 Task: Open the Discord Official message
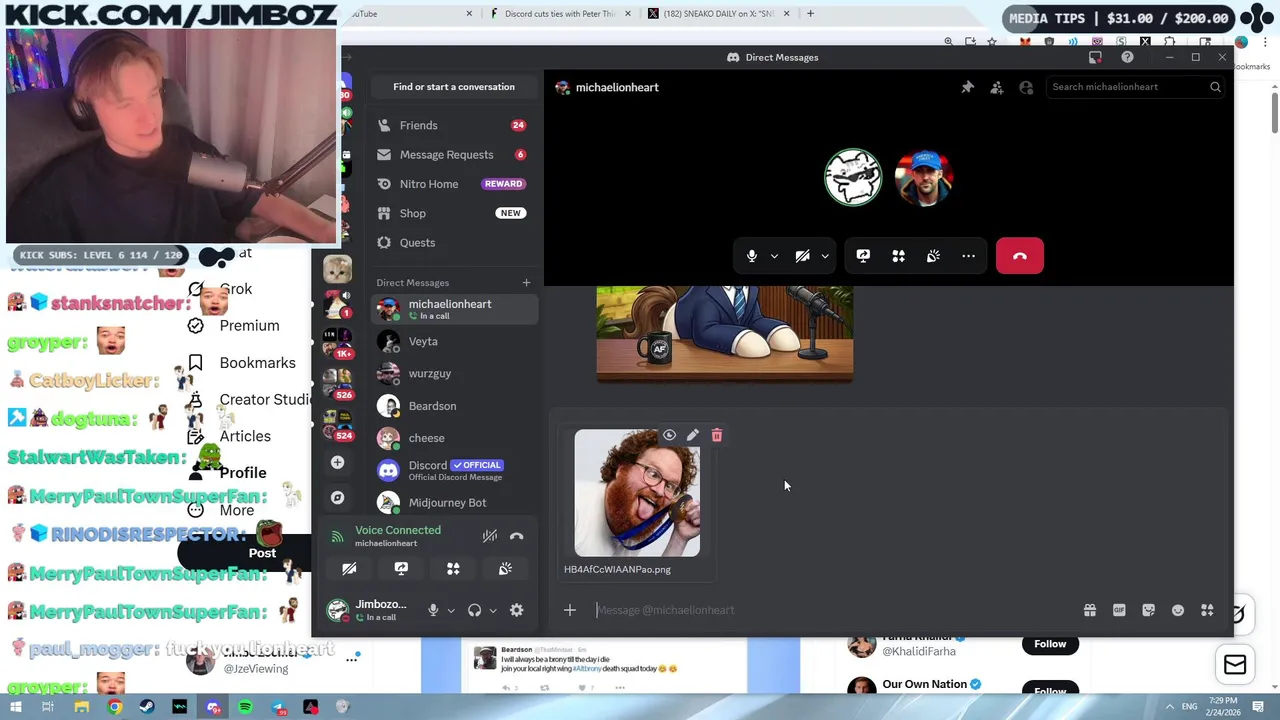pyautogui.click(x=454, y=470)
